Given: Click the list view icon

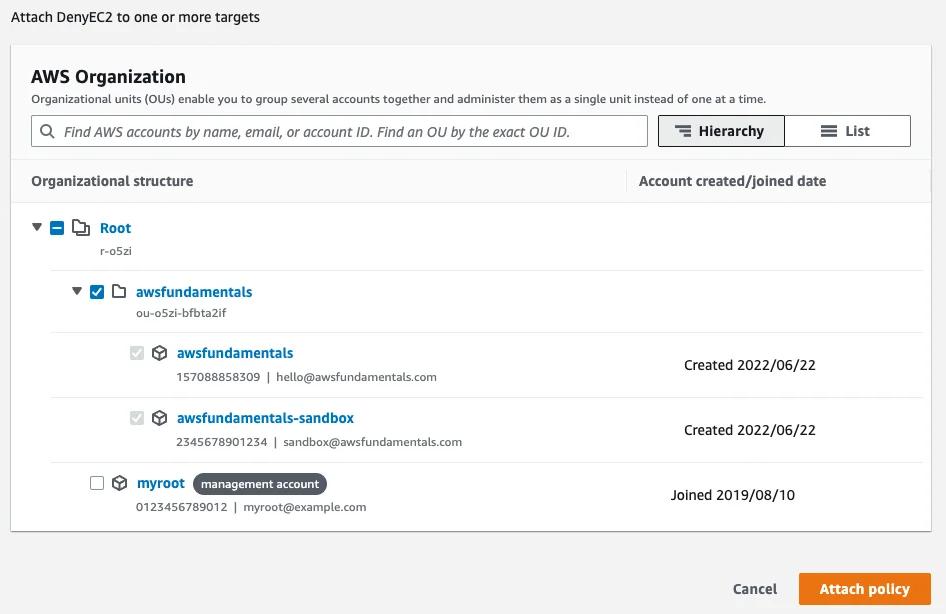Looking at the screenshot, I should tap(828, 131).
